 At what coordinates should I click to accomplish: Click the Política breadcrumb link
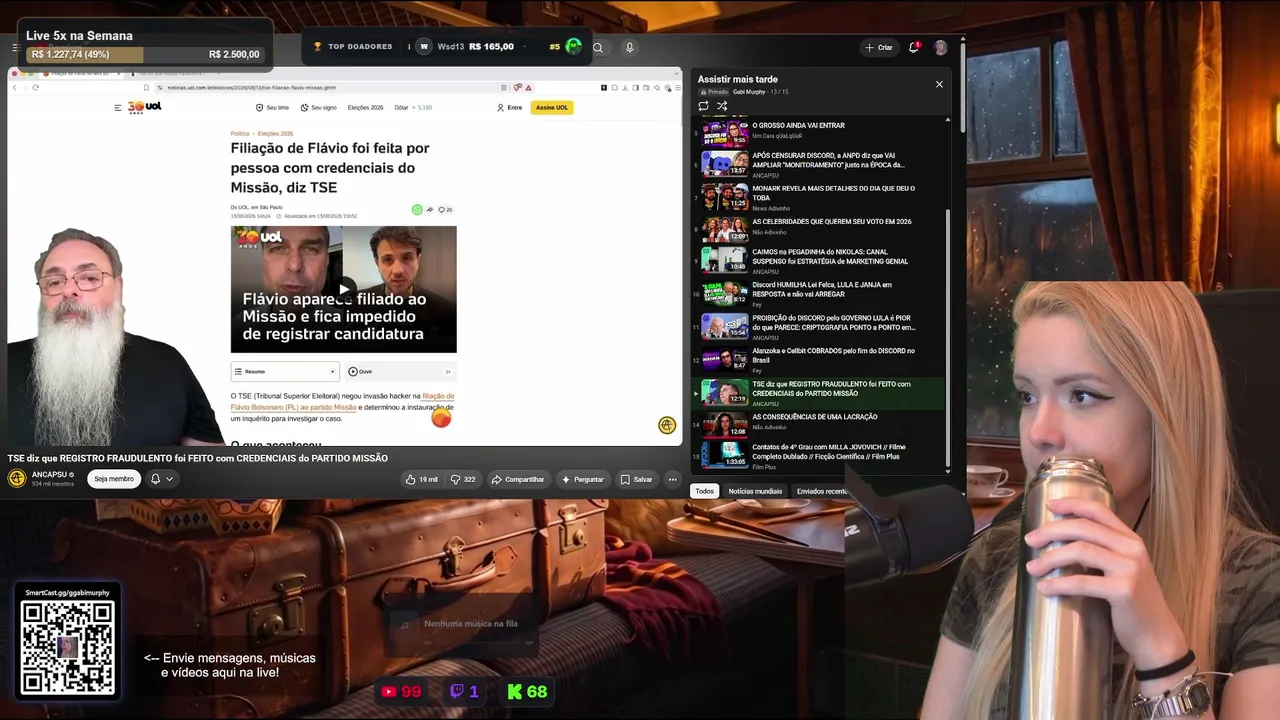coord(240,133)
